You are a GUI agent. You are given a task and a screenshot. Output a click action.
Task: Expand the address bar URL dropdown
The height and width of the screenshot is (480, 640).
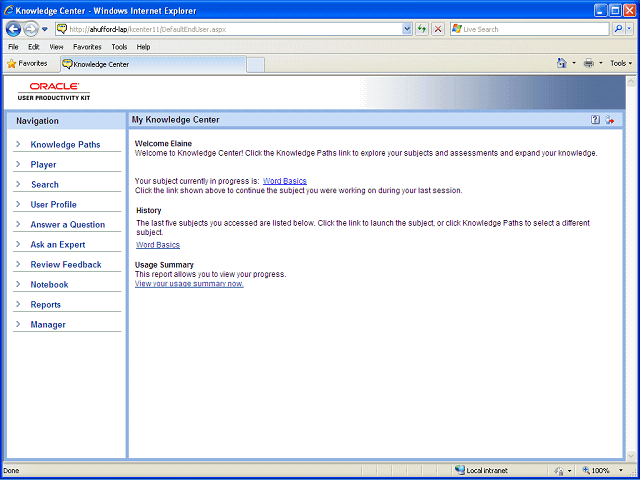pos(407,29)
